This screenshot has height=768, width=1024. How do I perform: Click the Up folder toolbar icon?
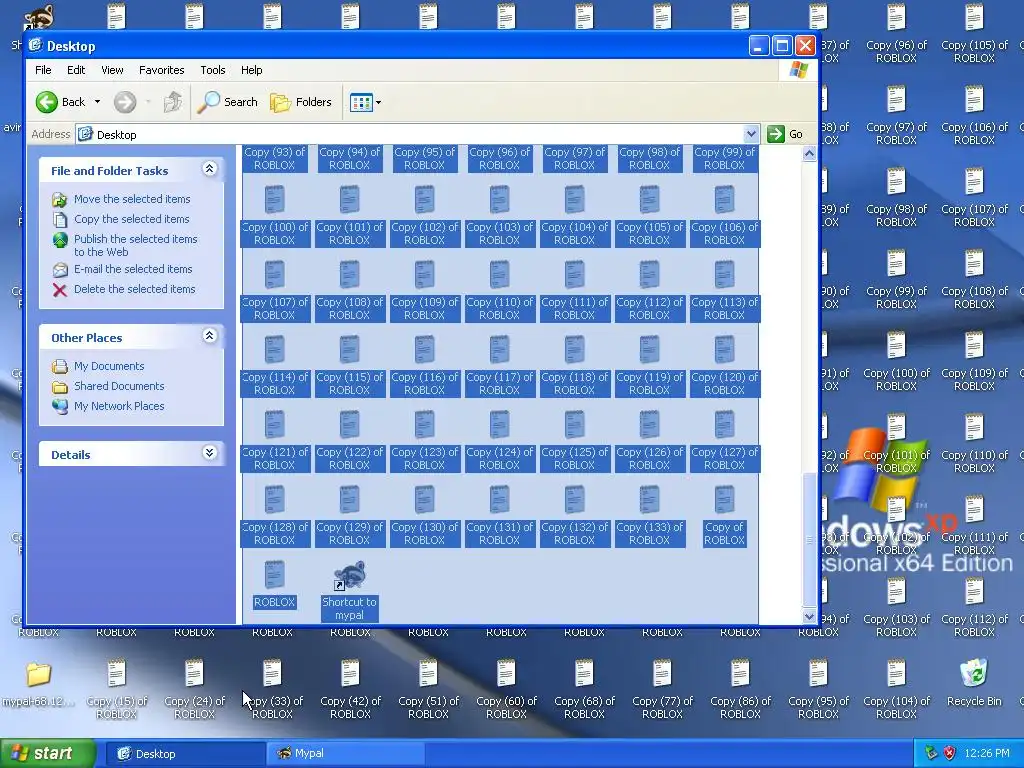click(172, 102)
